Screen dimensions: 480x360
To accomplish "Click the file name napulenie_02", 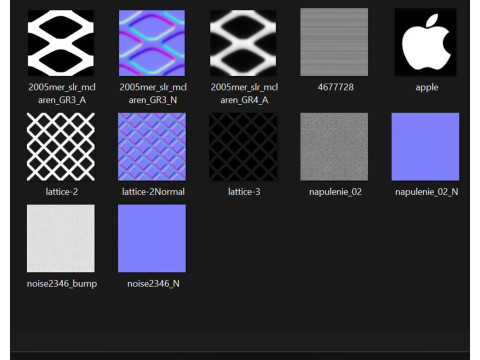I will point(335,192).
